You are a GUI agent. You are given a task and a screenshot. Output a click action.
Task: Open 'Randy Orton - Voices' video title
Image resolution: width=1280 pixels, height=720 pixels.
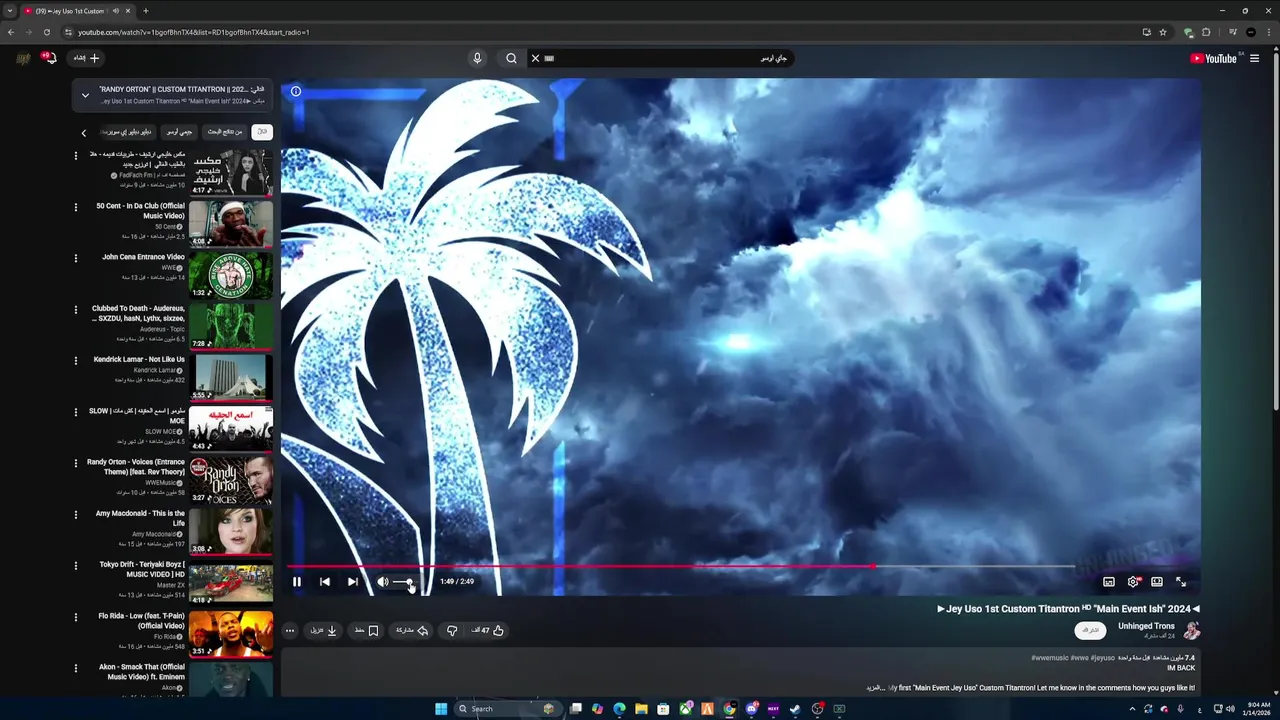click(136, 467)
